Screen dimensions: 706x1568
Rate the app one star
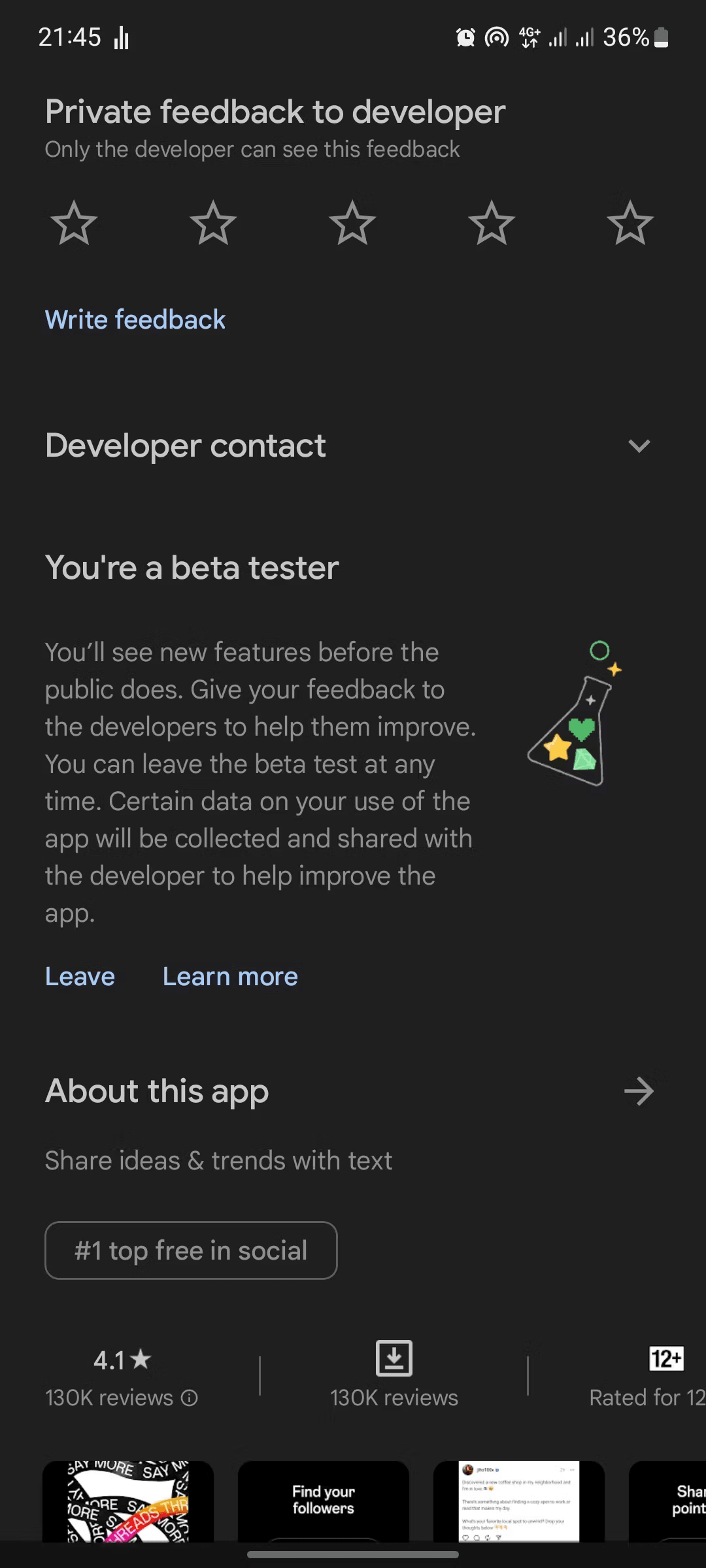(74, 223)
